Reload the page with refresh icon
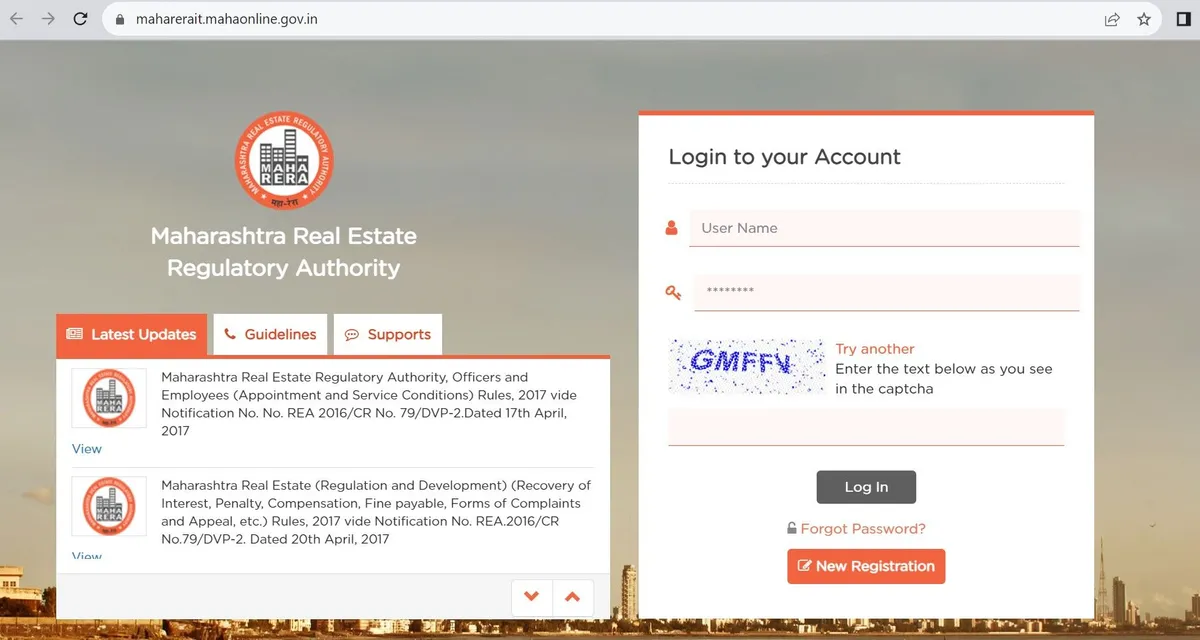 click(81, 19)
